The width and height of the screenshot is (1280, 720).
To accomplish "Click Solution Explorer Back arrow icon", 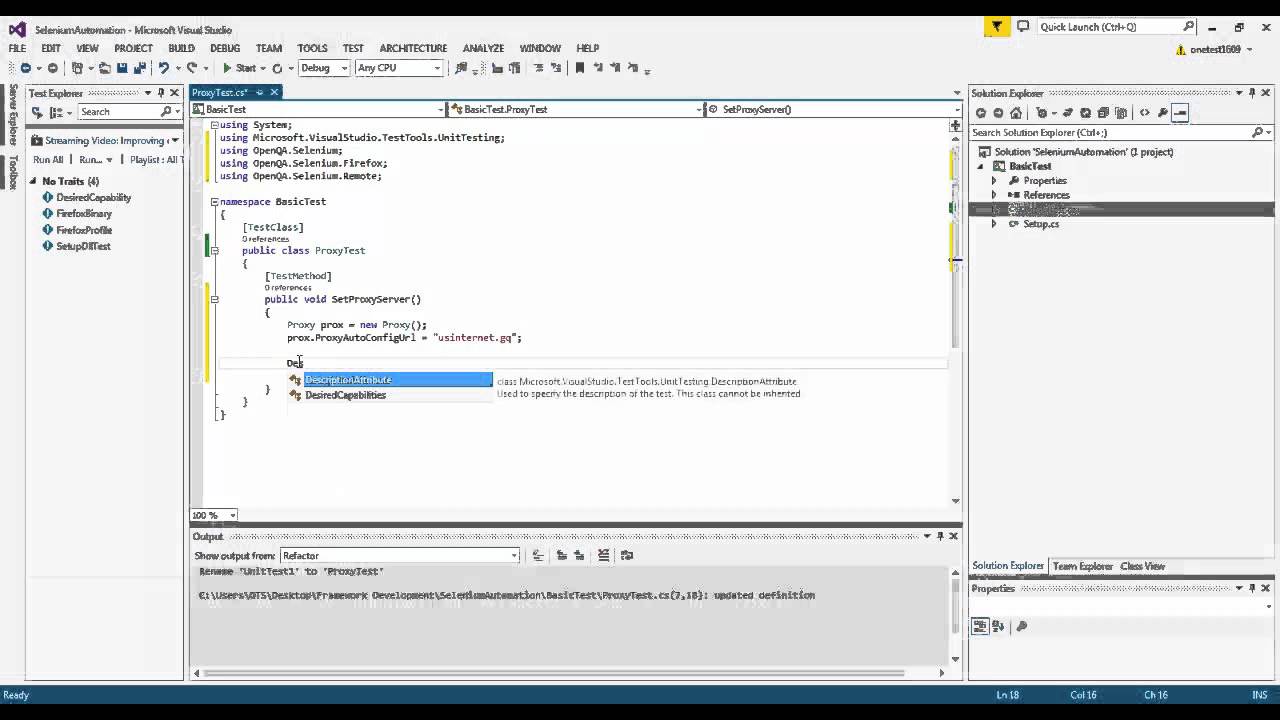I will pyautogui.click(x=981, y=113).
